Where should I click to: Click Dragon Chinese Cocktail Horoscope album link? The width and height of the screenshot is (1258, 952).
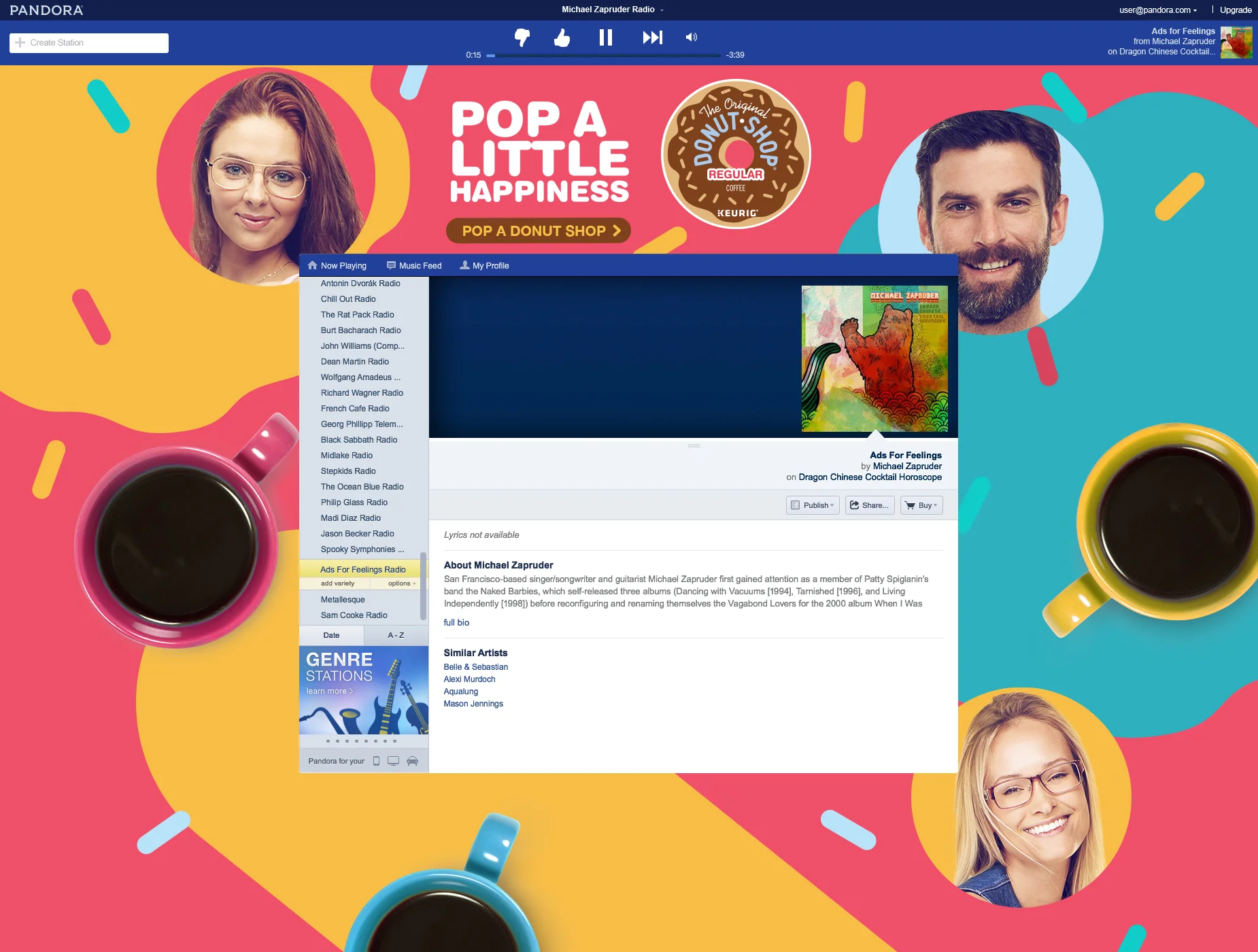[x=870, y=477]
